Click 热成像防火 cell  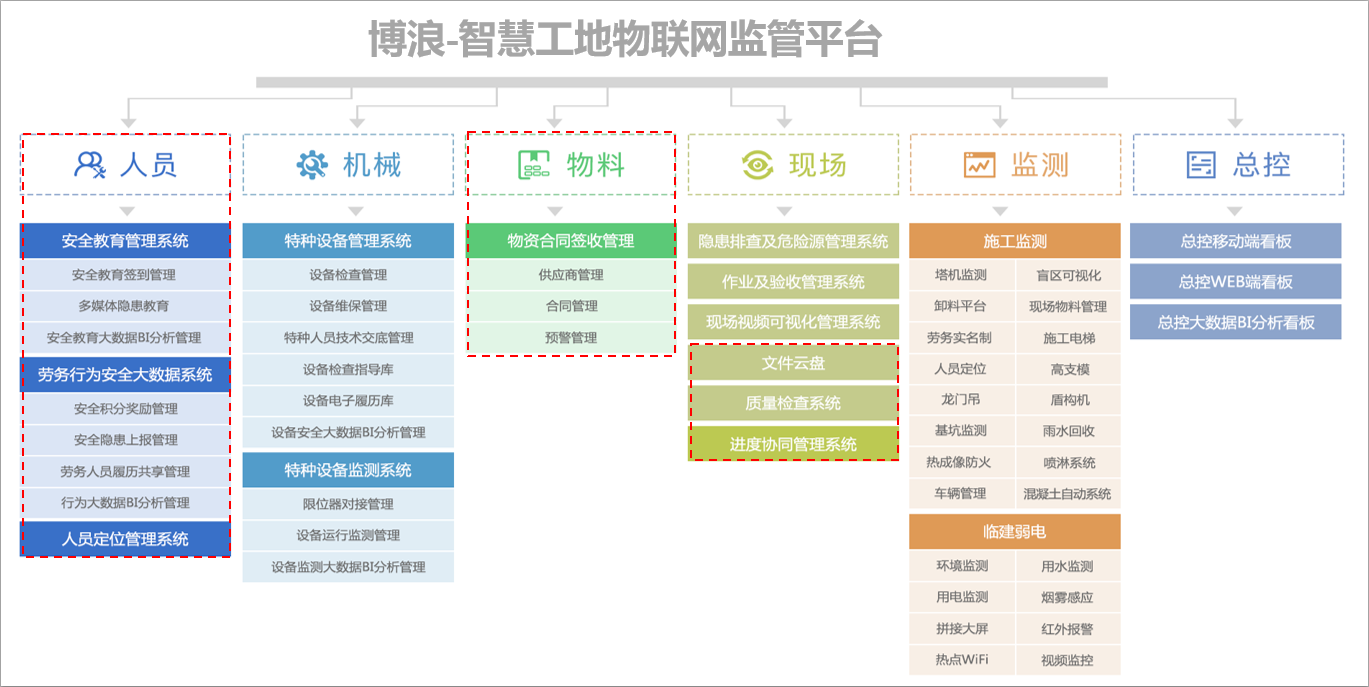[961, 462]
